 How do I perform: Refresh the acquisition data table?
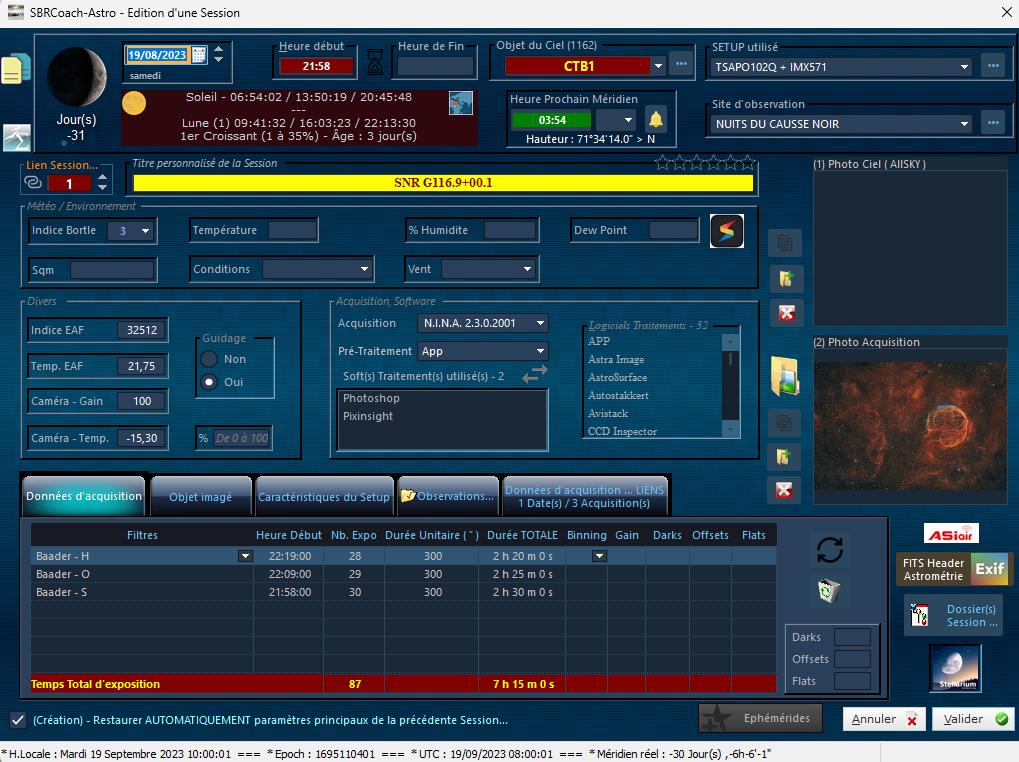pos(829,550)
